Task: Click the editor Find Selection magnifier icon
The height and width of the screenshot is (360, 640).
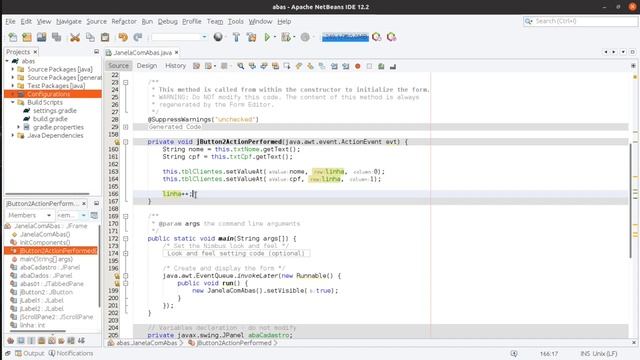Action: click(x=241, y=66)
